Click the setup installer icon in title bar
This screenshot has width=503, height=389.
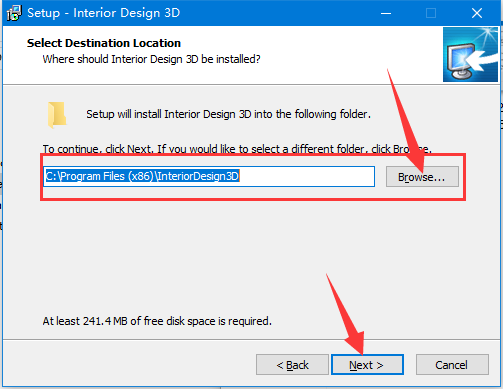coord(14,13)
